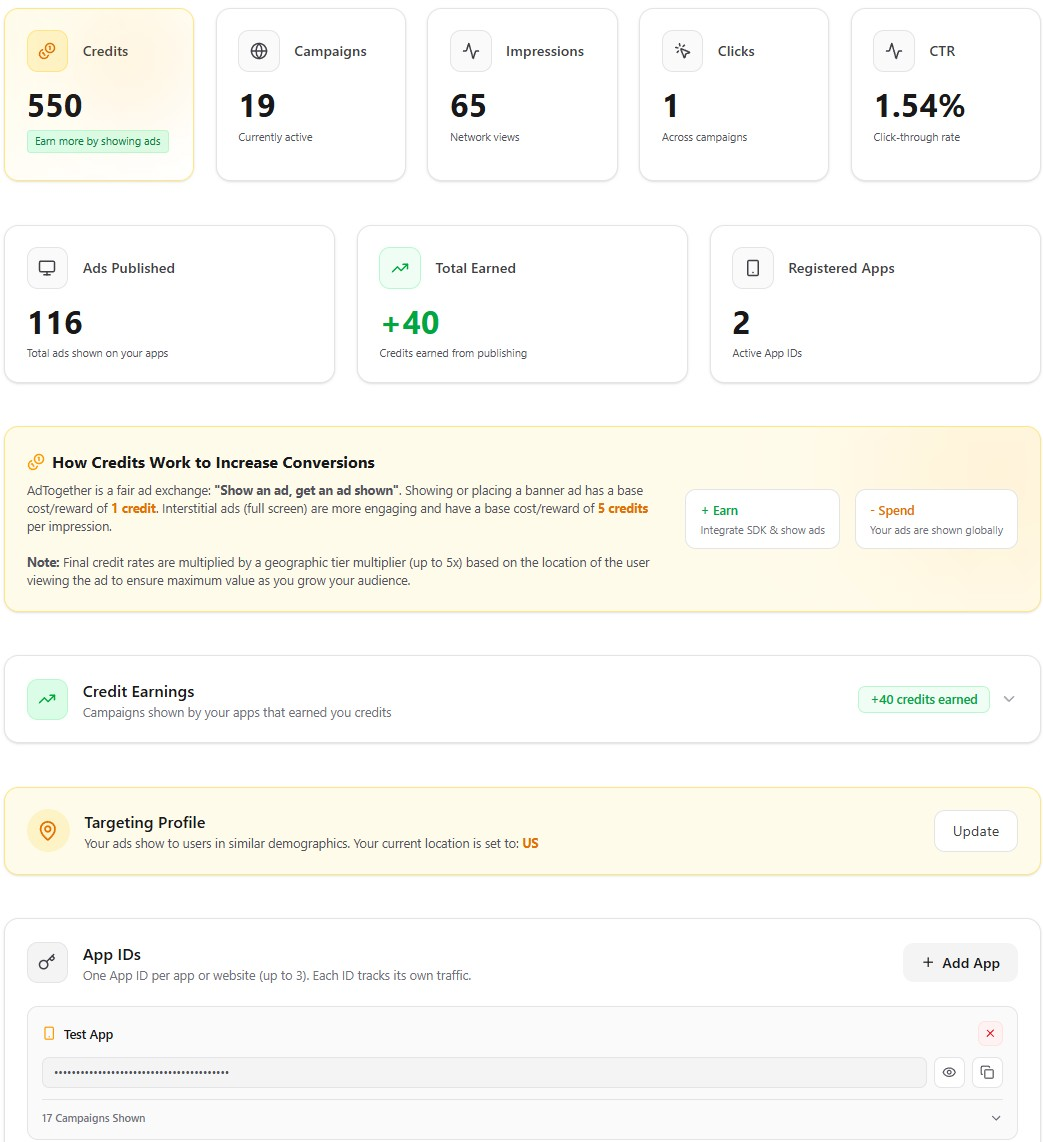Copy the Test App ID
The image size is (1043, 1142).
click(987, 1072)
